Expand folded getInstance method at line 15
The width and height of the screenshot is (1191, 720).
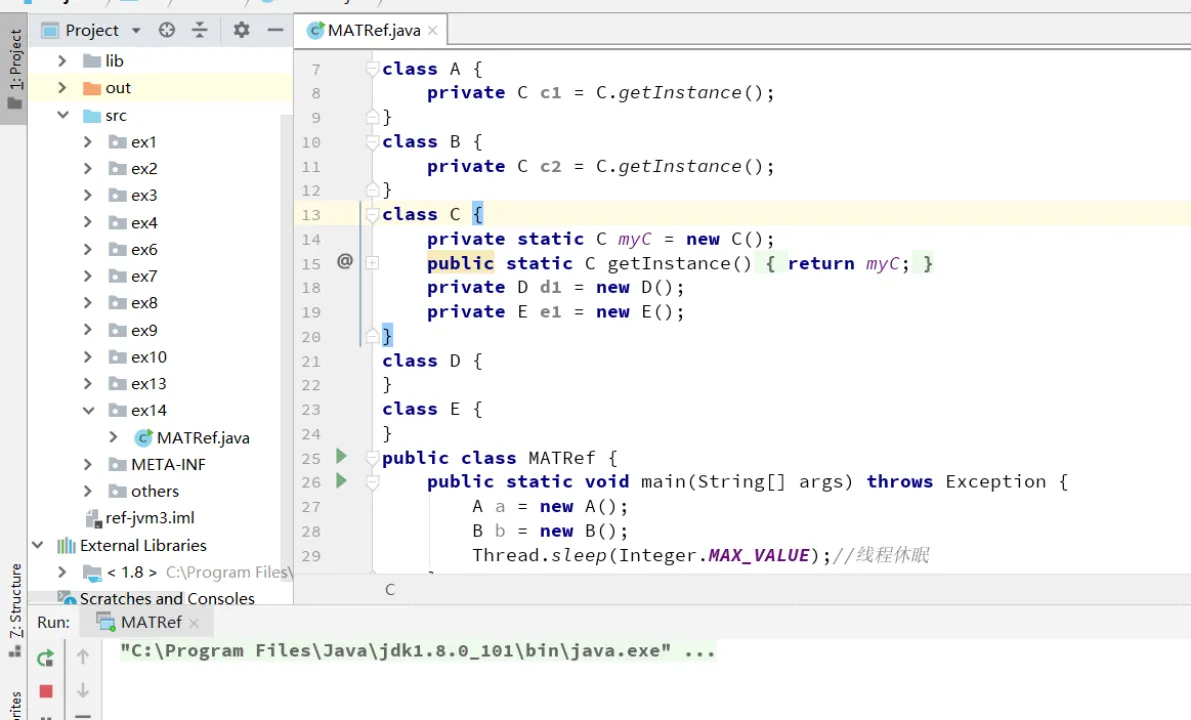(x=372, y=263)
